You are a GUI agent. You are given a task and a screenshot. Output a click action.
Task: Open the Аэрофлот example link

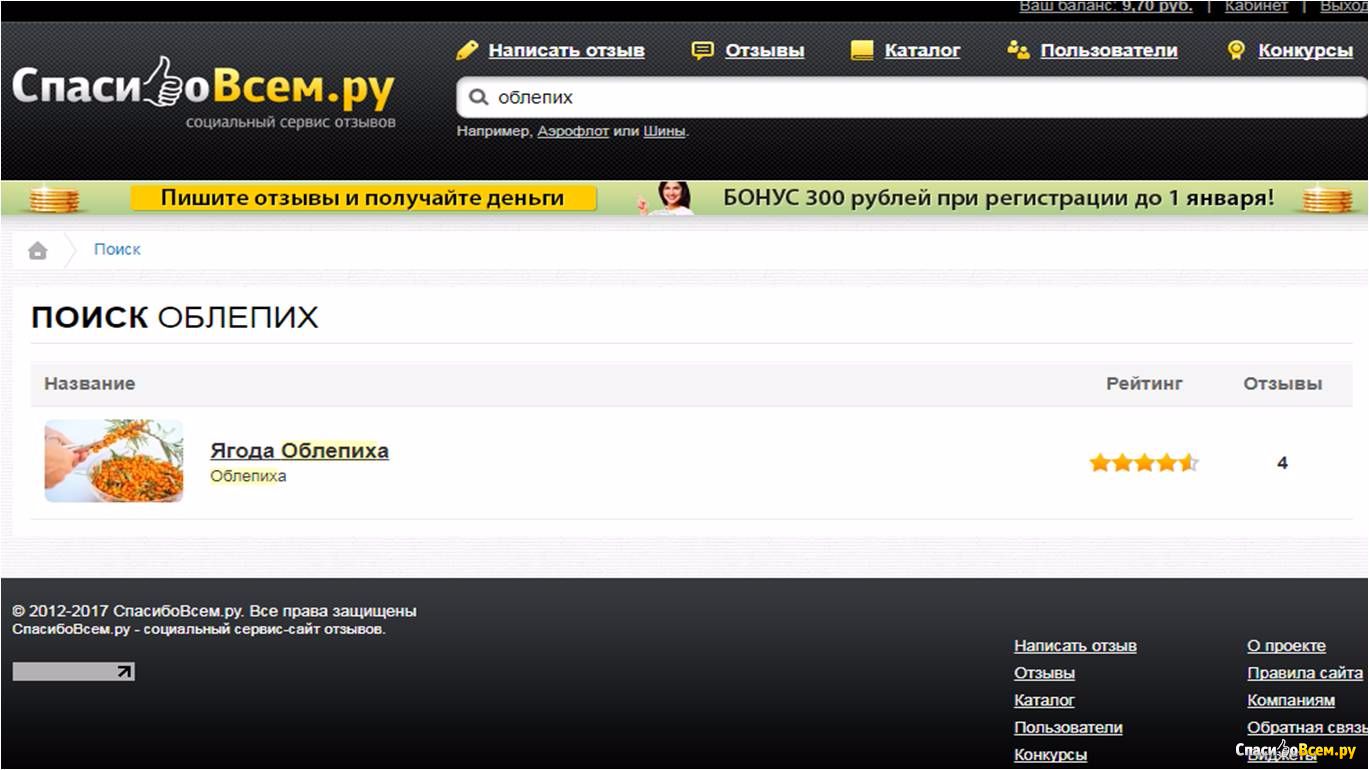[573, 131]
